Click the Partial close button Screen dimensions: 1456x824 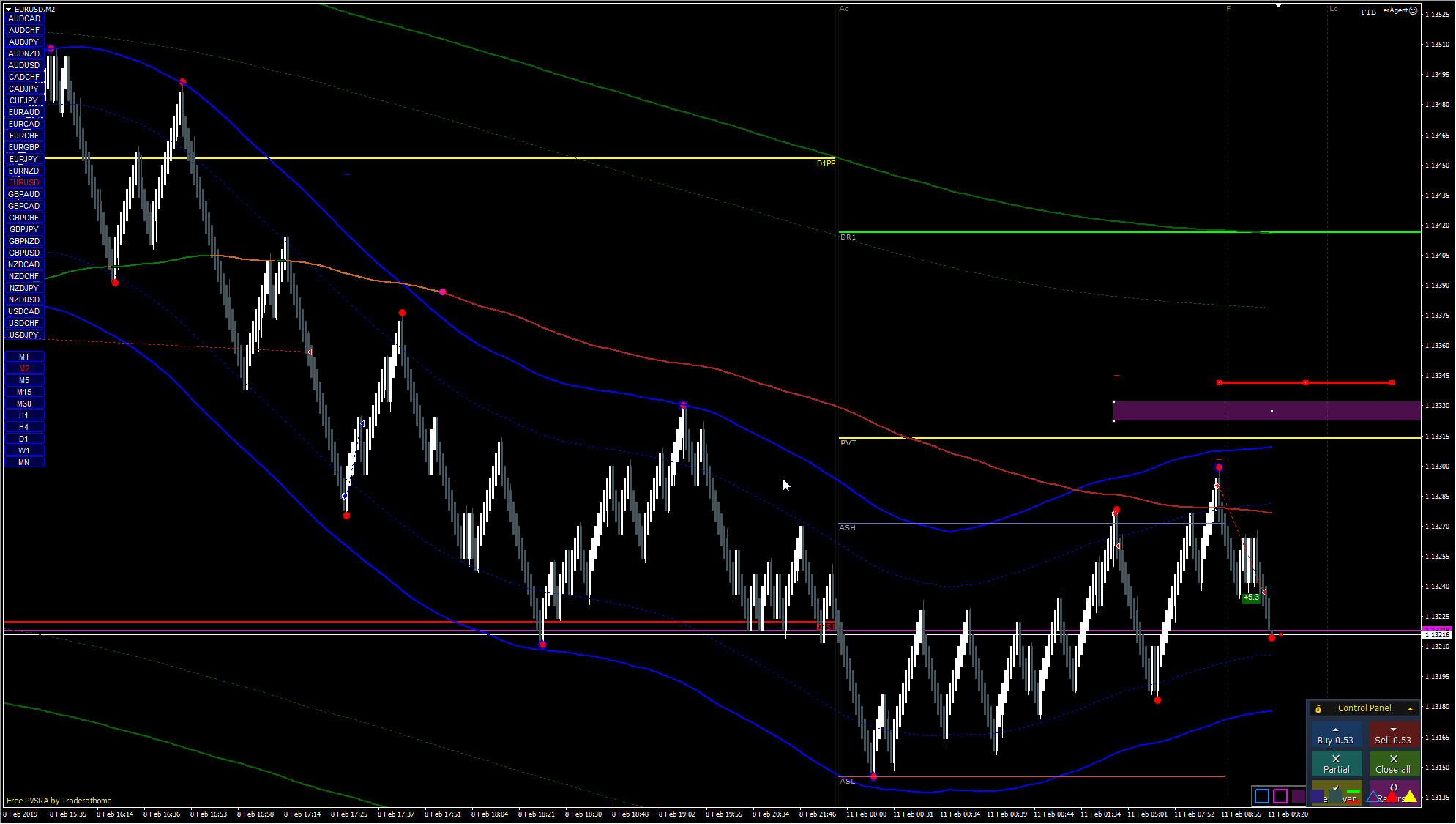point(1336,764)
